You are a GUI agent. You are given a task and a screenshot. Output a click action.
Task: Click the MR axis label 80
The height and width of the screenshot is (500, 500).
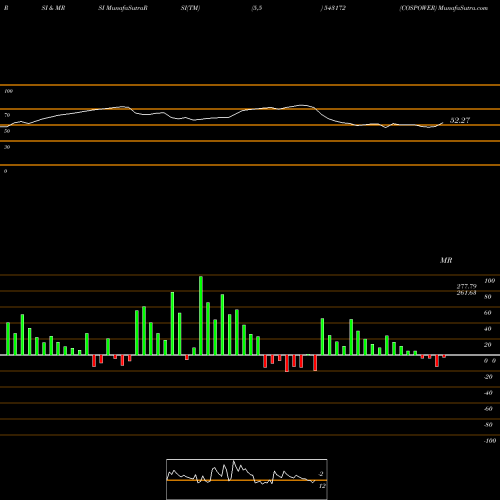point(488,297)
